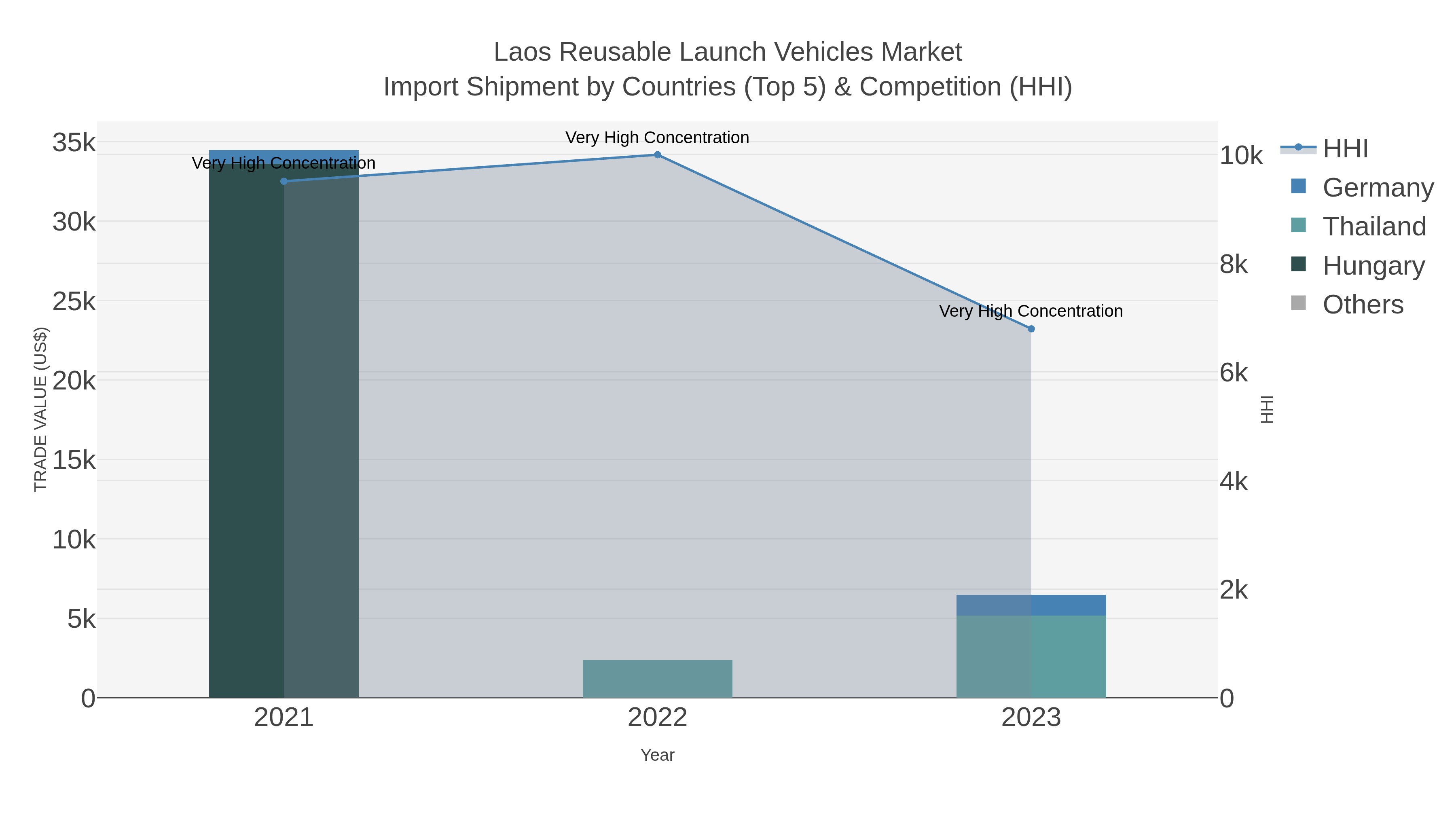Click the 15k left axis tick
This screenshot has height=819, width=1456.
coord(74,460)
